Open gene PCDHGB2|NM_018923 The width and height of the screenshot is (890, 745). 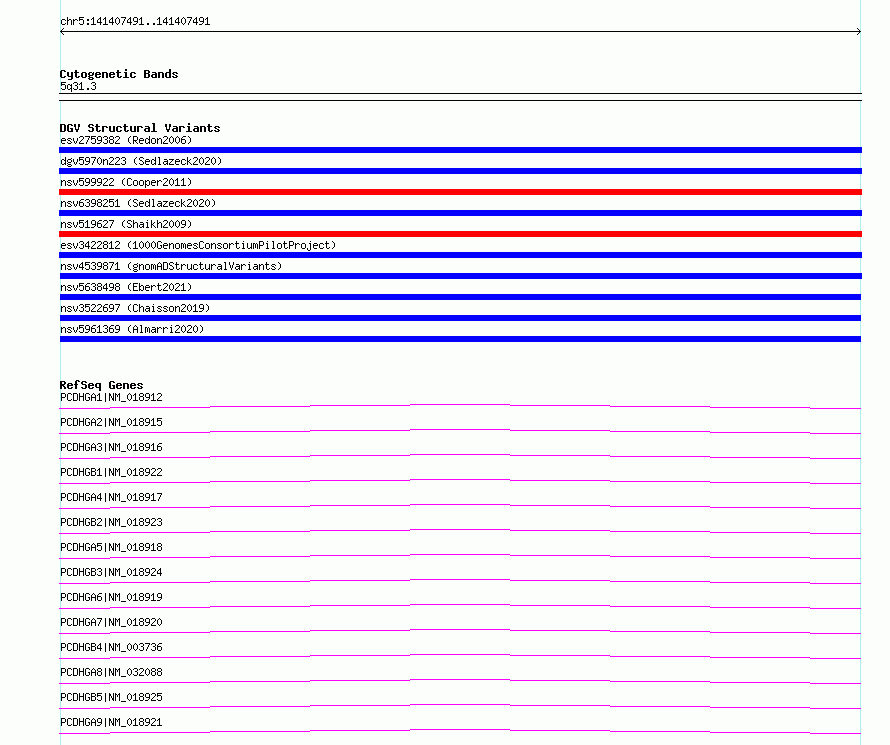coord(111,522)
